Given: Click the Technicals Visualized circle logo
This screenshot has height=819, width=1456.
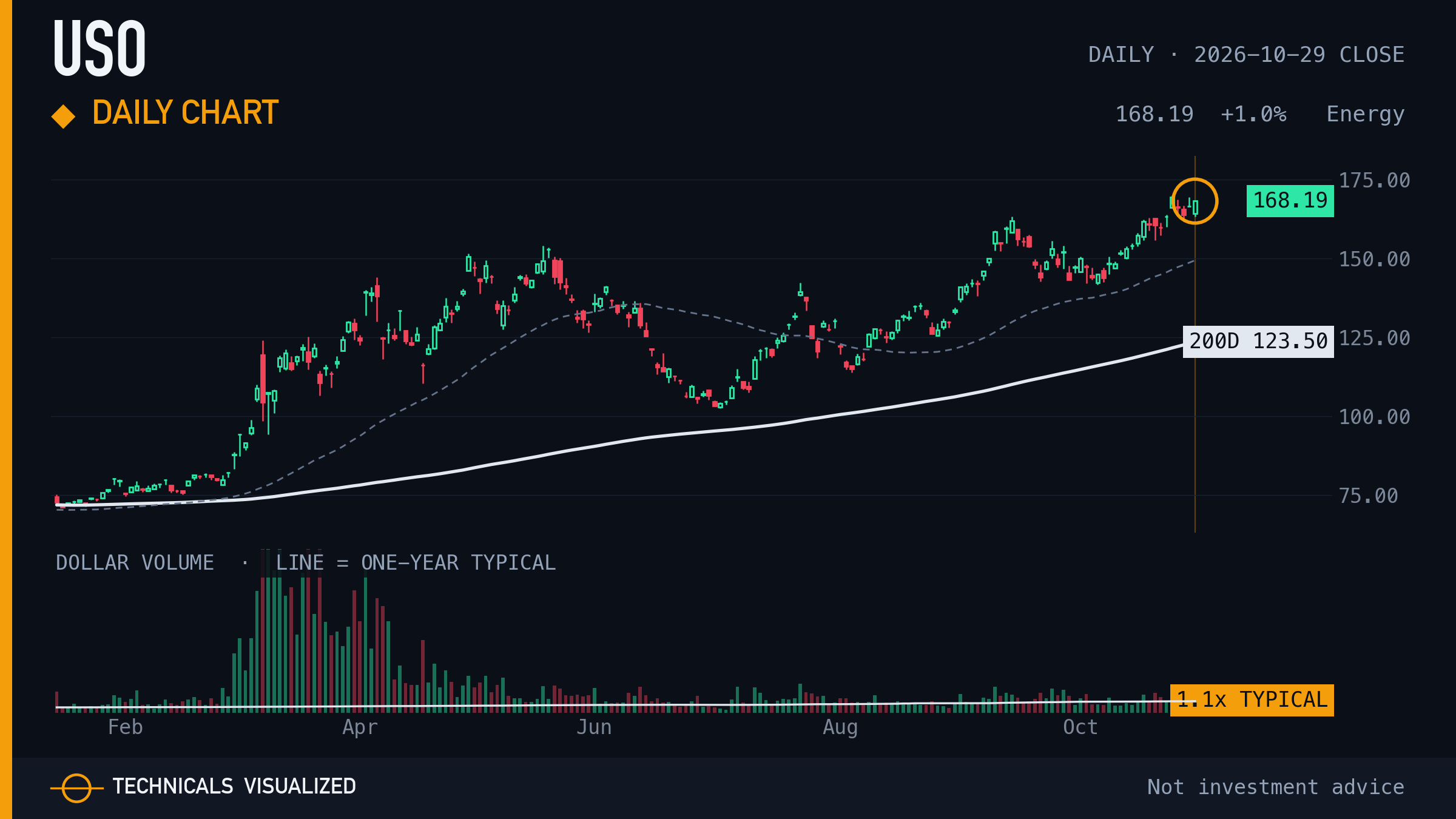Looking at the screenshot, I should [76, 788].
